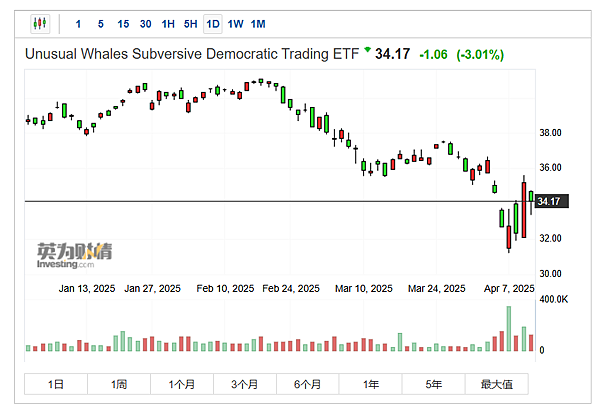
Task: Click the 36.00 price axis label
Action: pos(550,167)
